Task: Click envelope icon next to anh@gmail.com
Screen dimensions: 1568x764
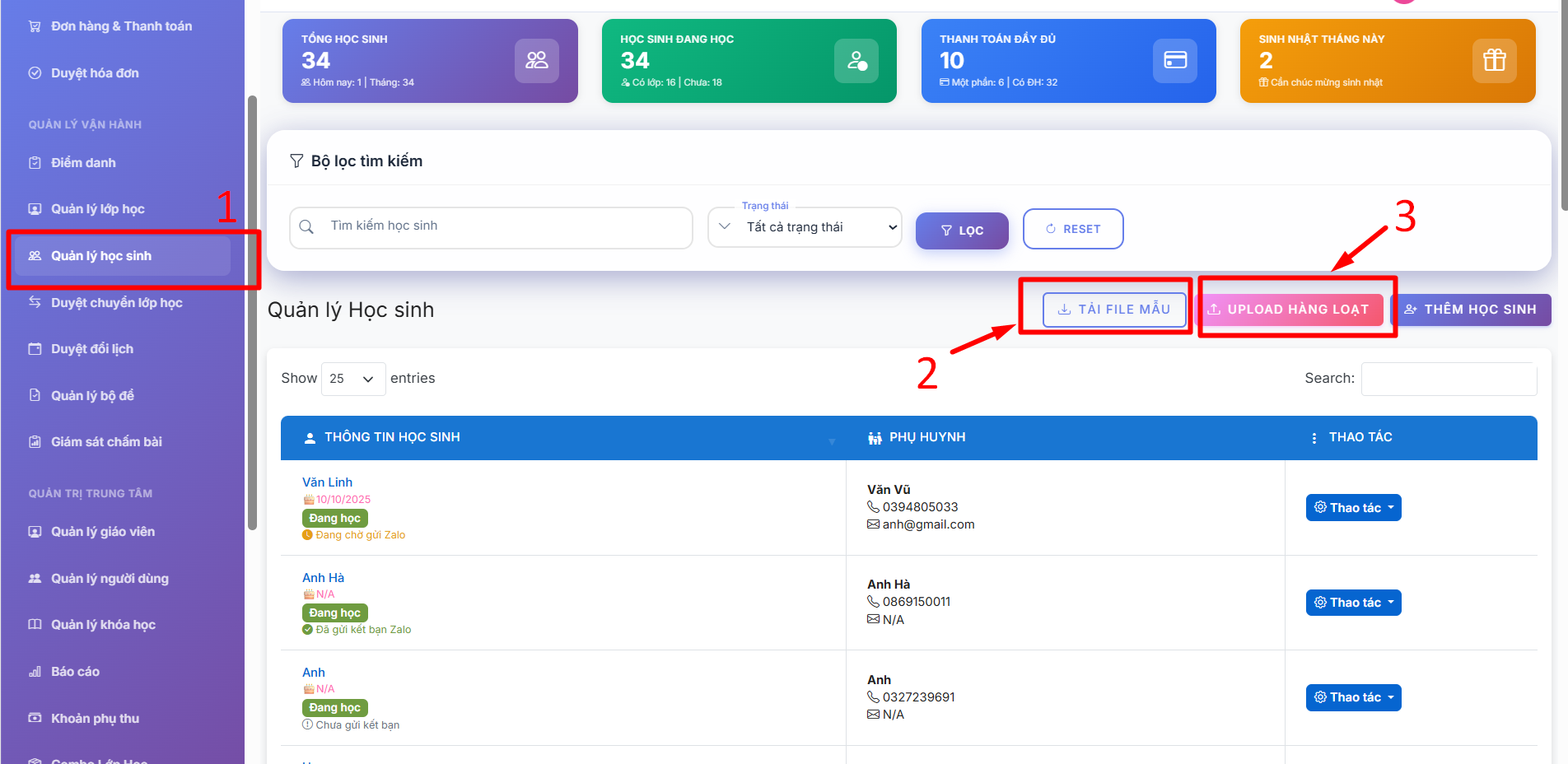Action: click(873, 524)
